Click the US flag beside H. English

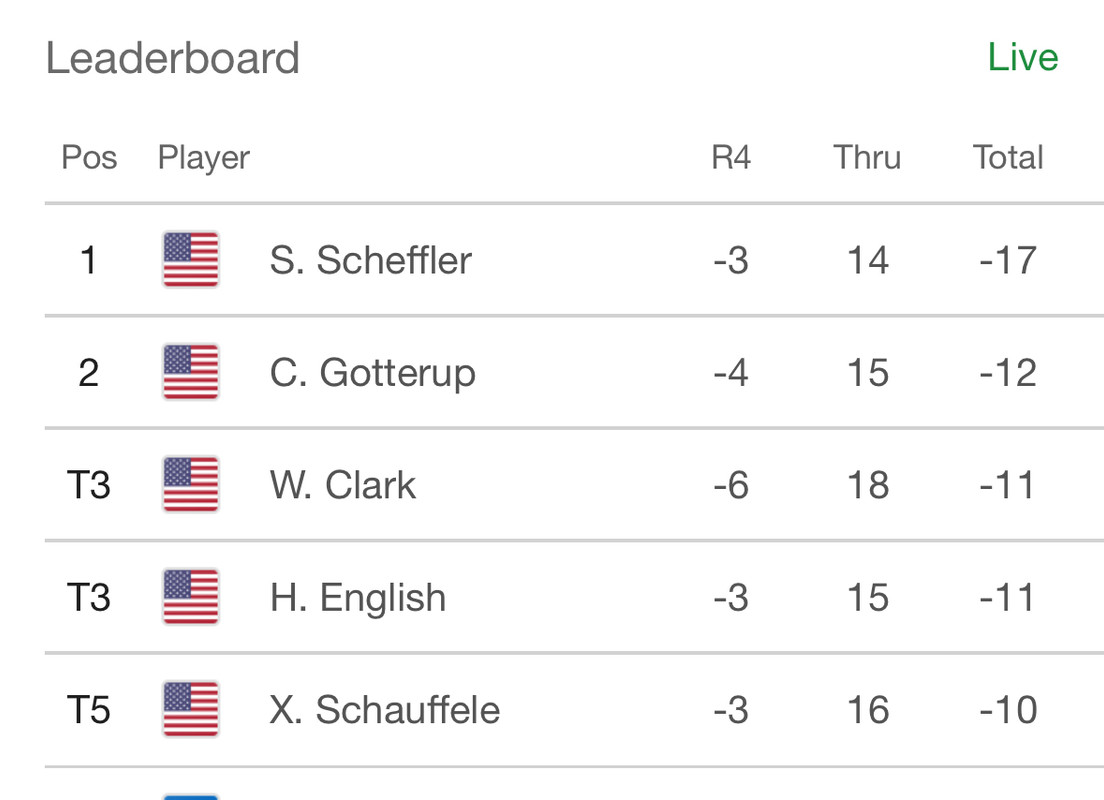click(x=190, y=598)
